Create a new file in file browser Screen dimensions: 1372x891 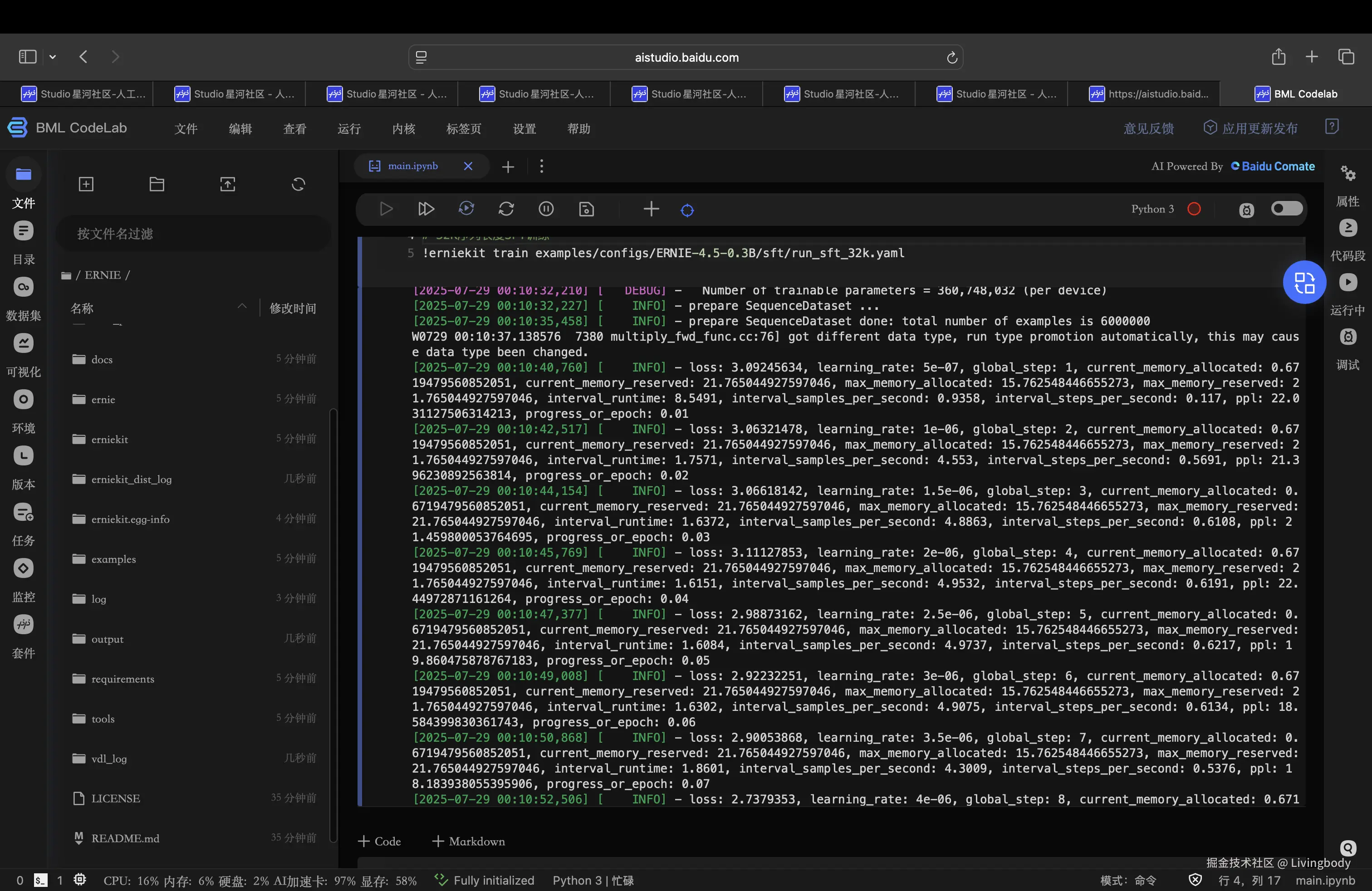(86, 185)
